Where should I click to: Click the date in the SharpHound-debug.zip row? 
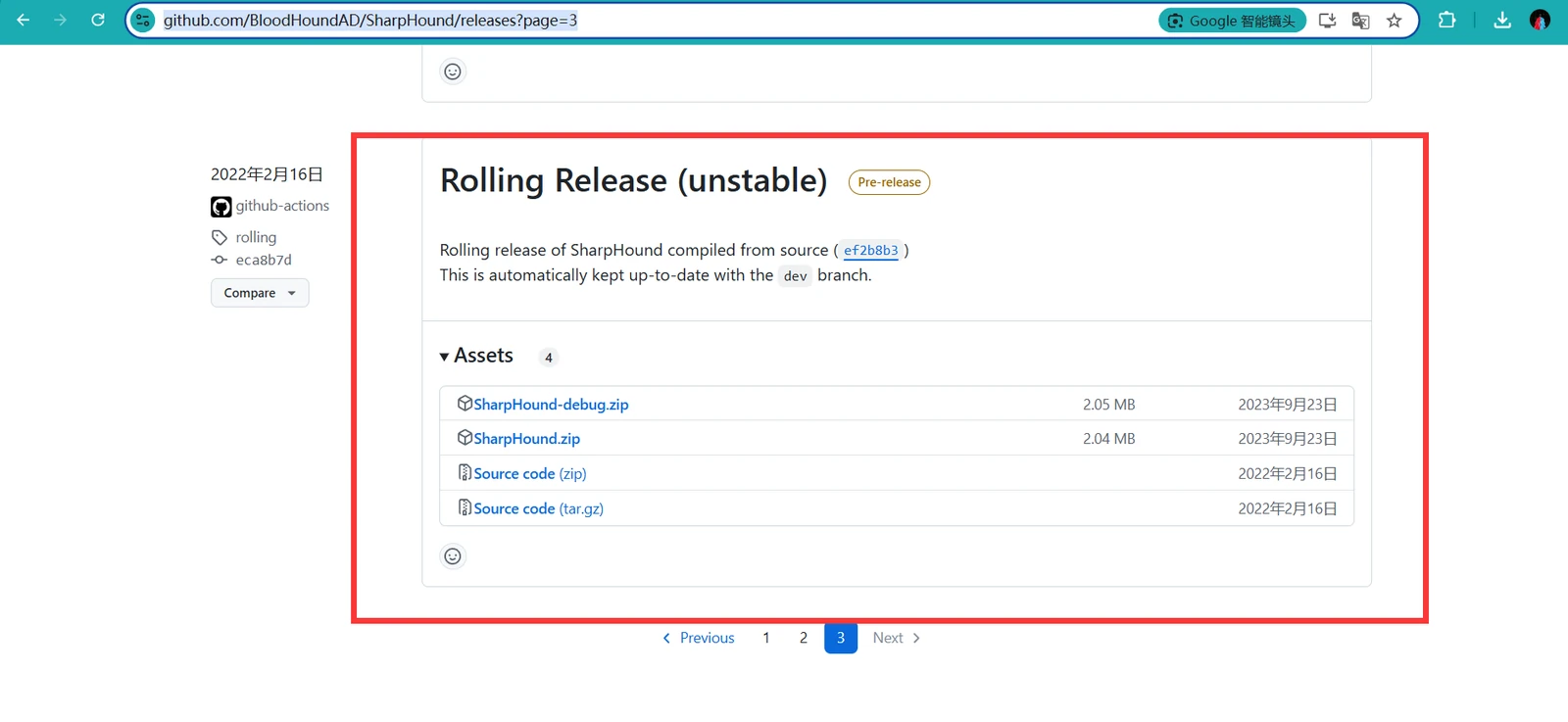pos(1288,405)
